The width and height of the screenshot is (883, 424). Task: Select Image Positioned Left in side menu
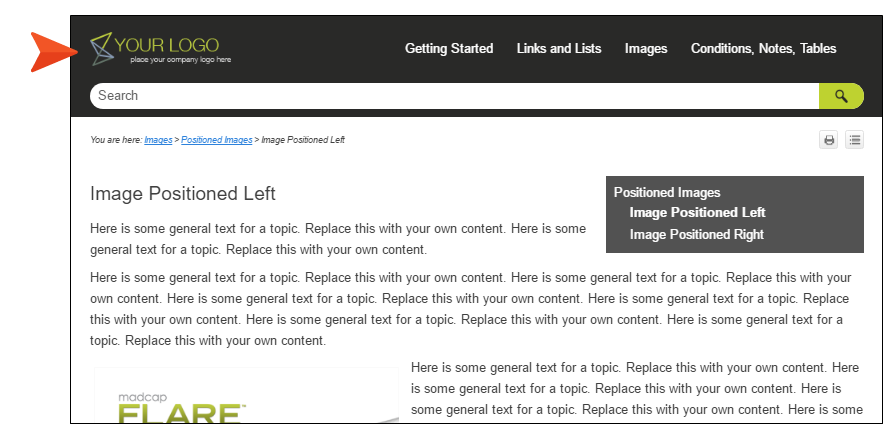(x=697, y=213)
